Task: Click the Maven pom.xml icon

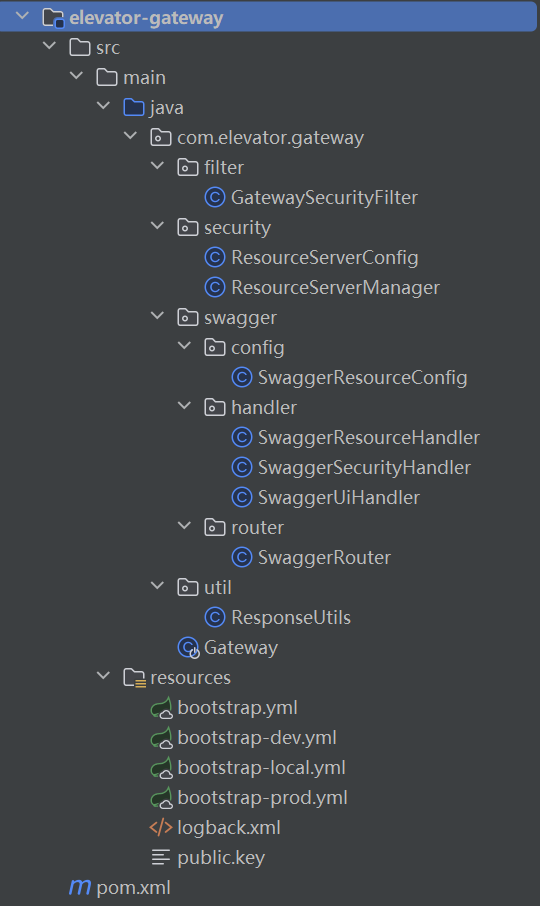Action: click(x=80, y=888)
